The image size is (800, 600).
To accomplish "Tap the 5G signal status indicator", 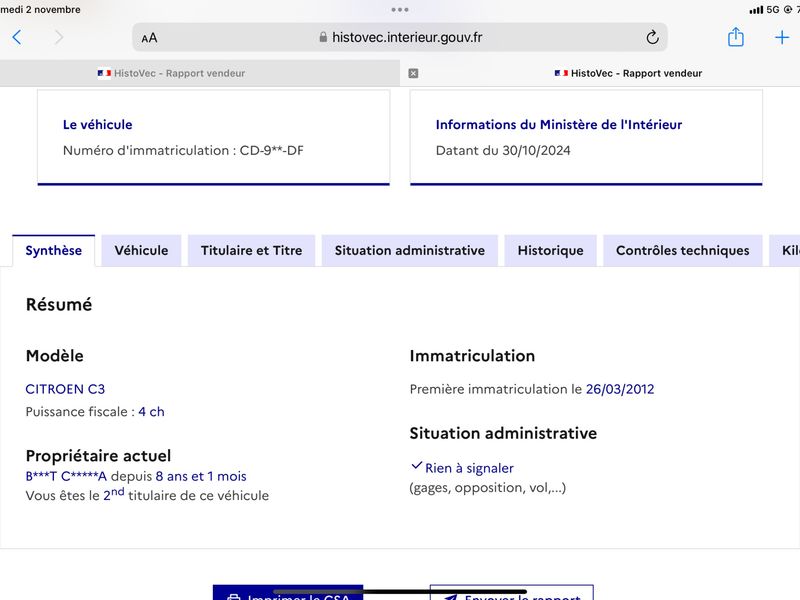I will click(x=772, y=10).
